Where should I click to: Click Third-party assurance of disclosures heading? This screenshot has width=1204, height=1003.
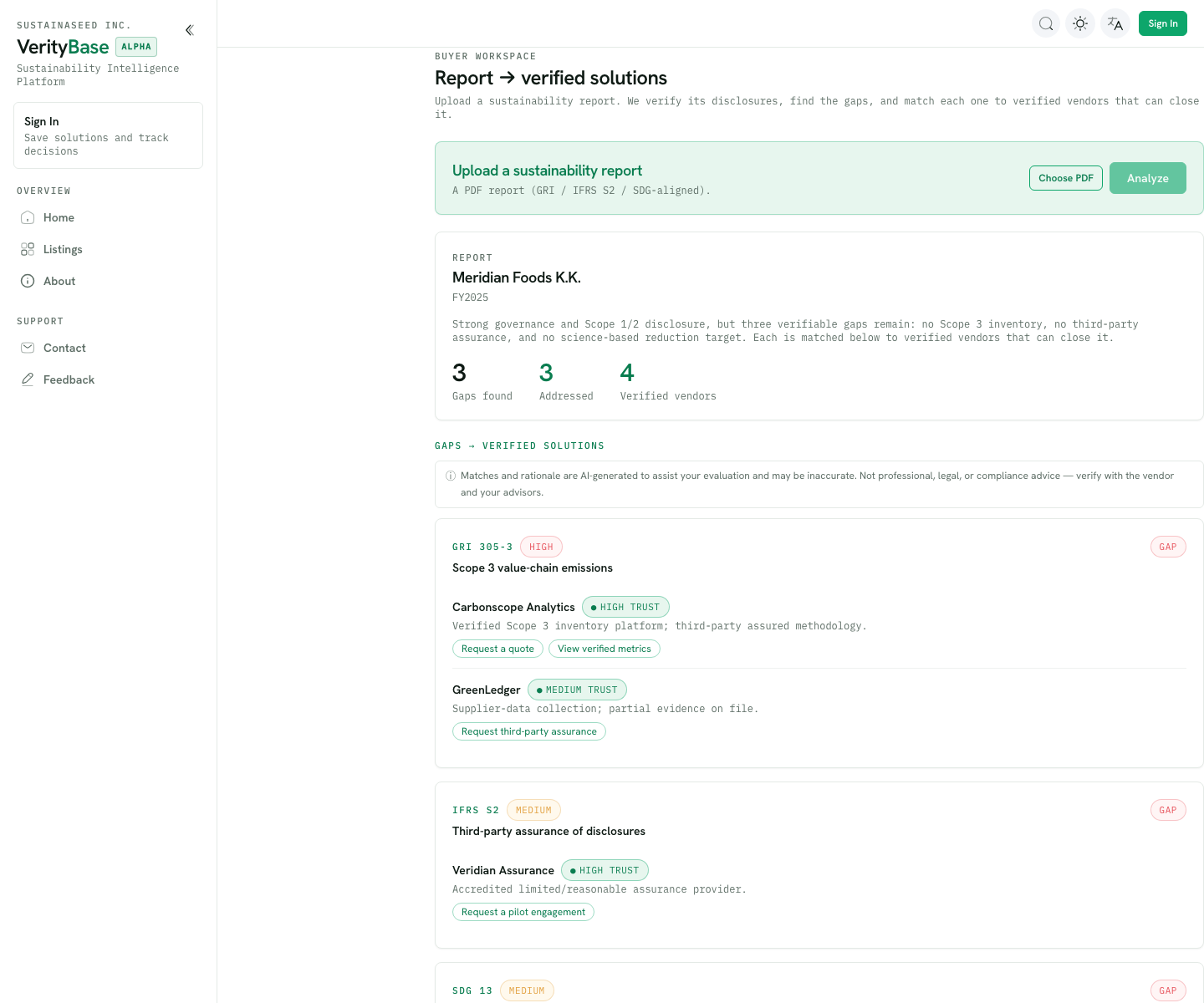point(548,831)
